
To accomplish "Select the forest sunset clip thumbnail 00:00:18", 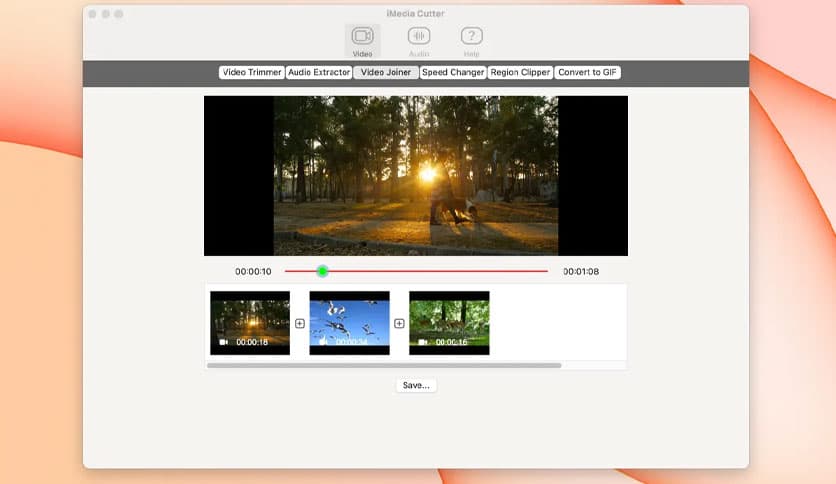I will pyautogui.click(x=250, y=323).
